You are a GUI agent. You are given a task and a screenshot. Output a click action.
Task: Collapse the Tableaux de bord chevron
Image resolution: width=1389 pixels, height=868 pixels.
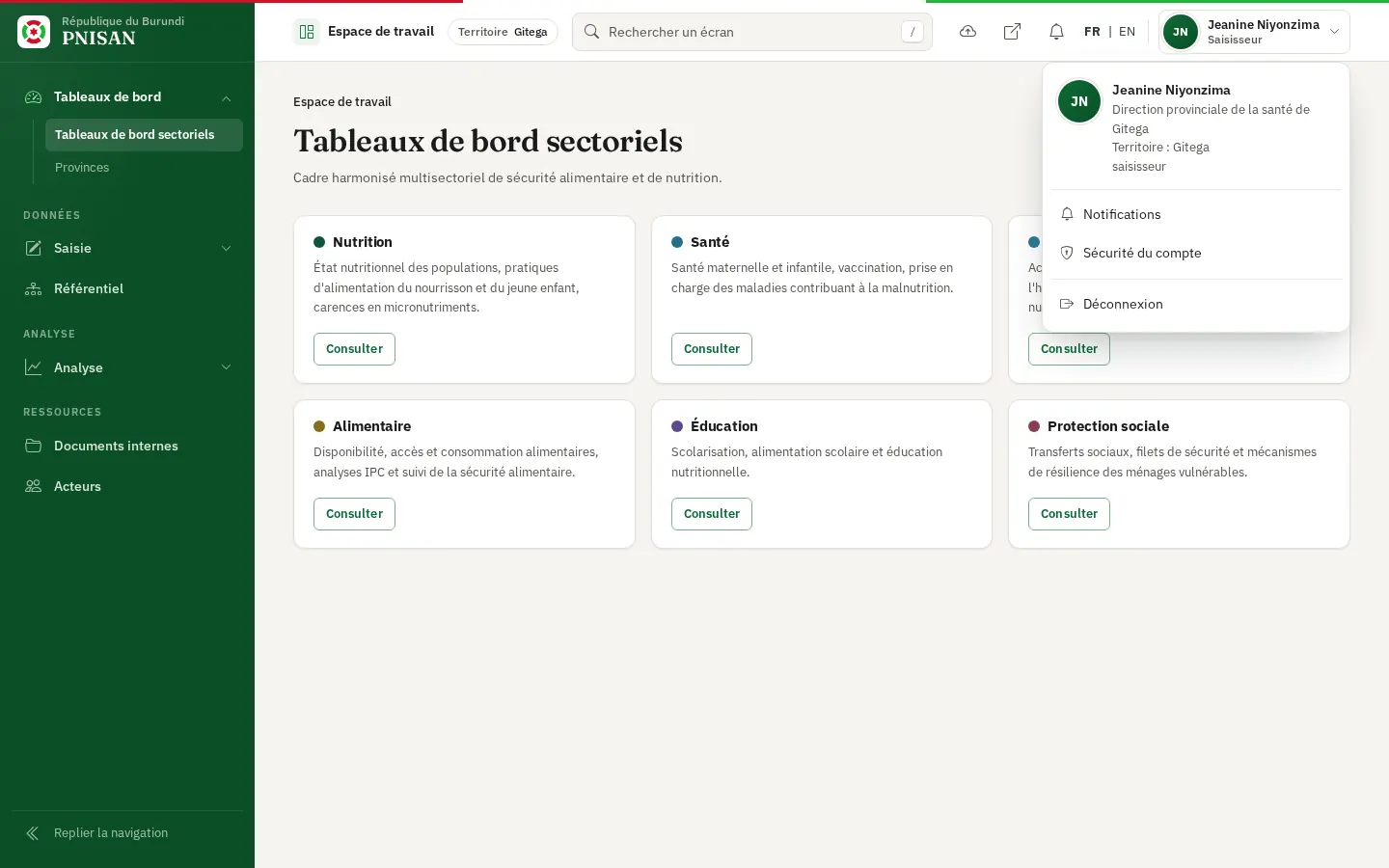point(227,97)
